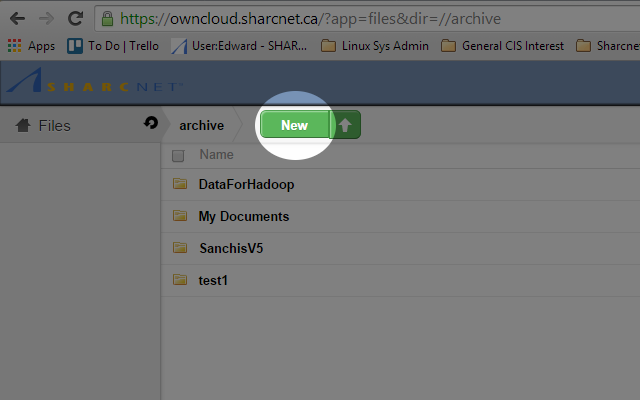Click the test1 folder icon

point(180,280)
